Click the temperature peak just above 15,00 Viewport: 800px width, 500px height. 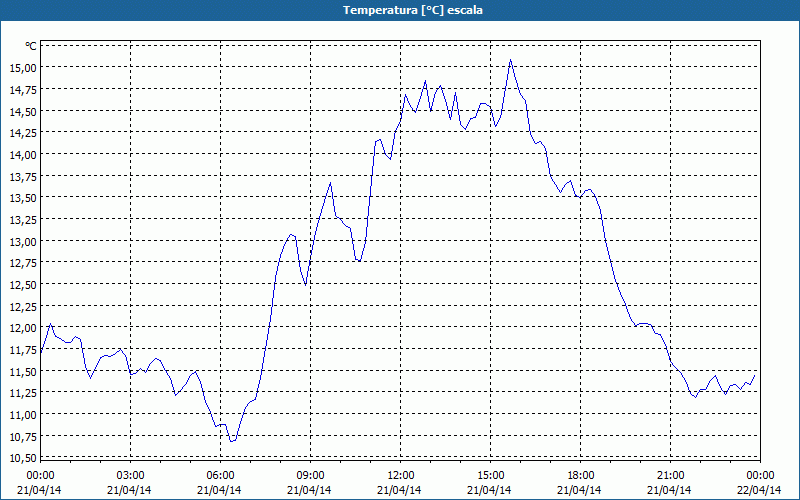[510, 60]
